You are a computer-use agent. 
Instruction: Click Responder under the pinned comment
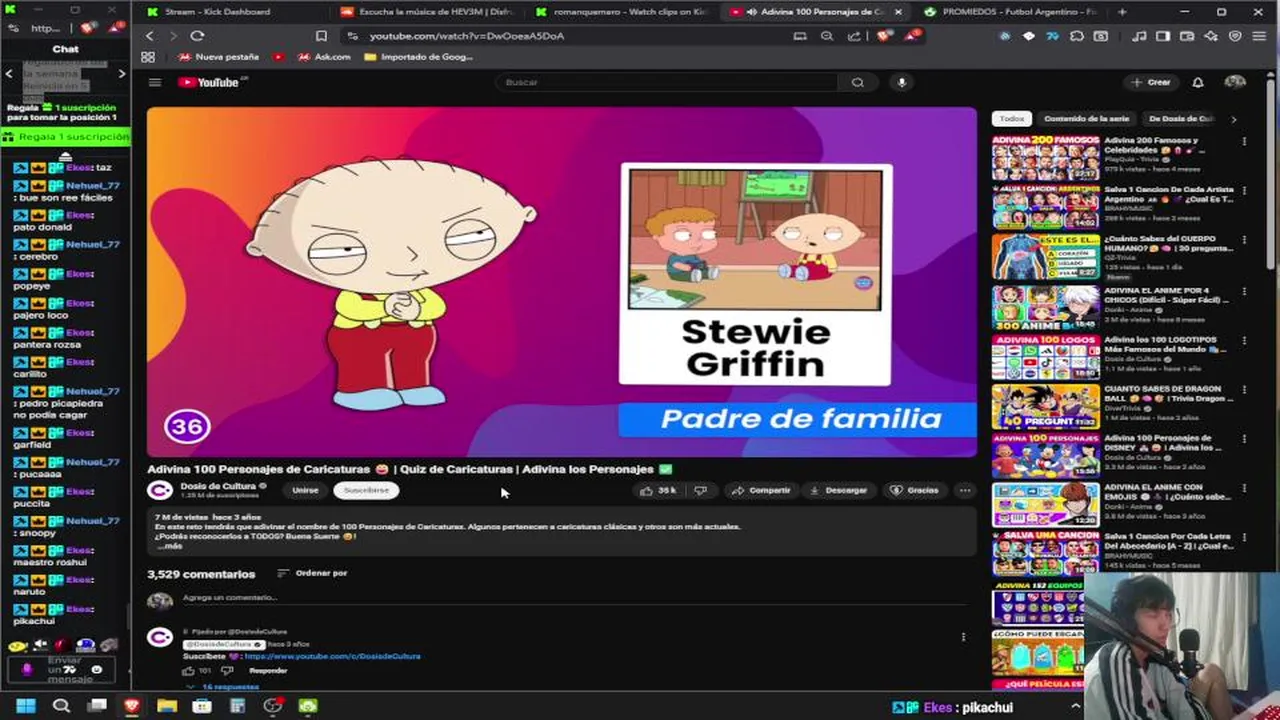click(267, 671)
